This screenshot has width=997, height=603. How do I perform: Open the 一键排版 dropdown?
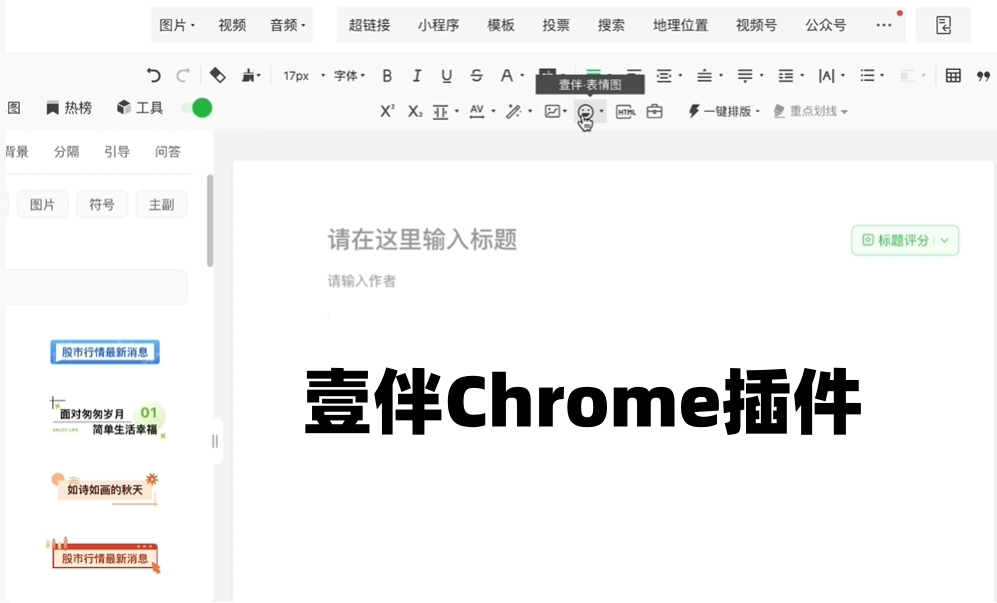point(724,112)
